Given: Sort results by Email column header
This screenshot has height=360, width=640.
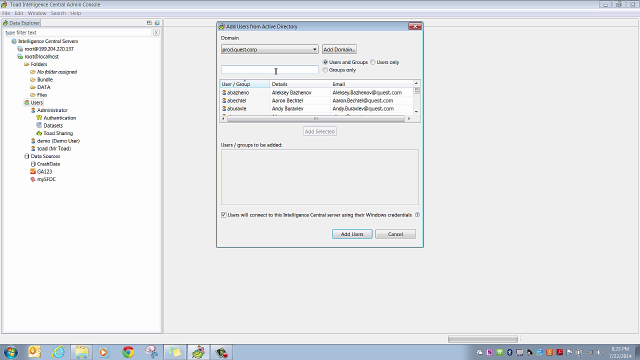Looking at the screenshot, I should (372, 84).
